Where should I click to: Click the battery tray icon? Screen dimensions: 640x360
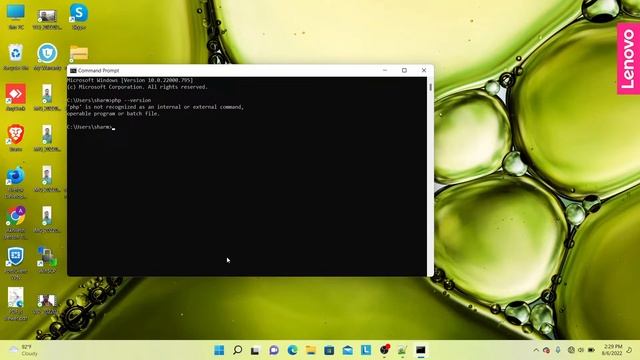click(x=591, y=350)
